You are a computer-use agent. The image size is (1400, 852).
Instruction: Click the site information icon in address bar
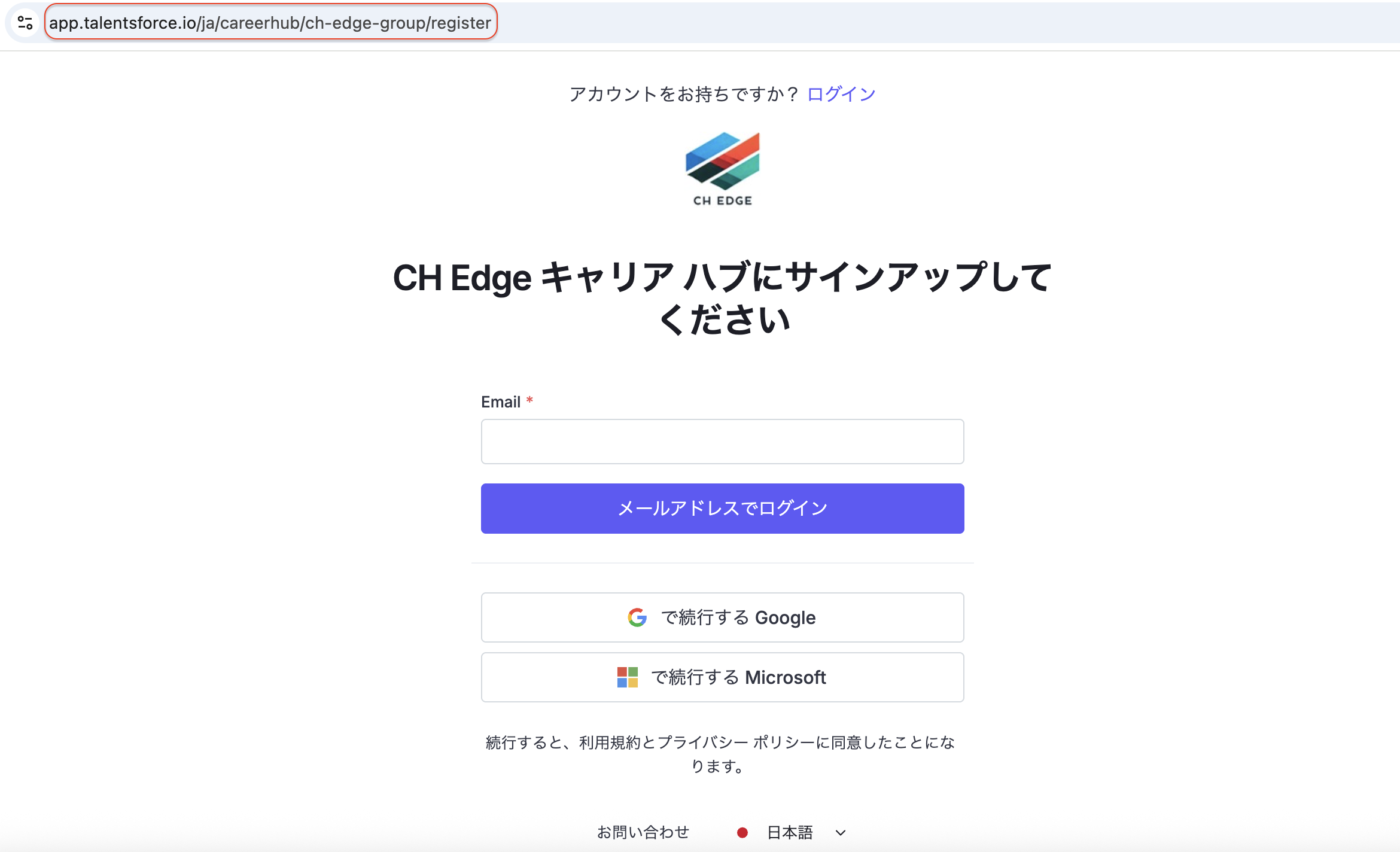pyautogui.click(x=25, y=23)
